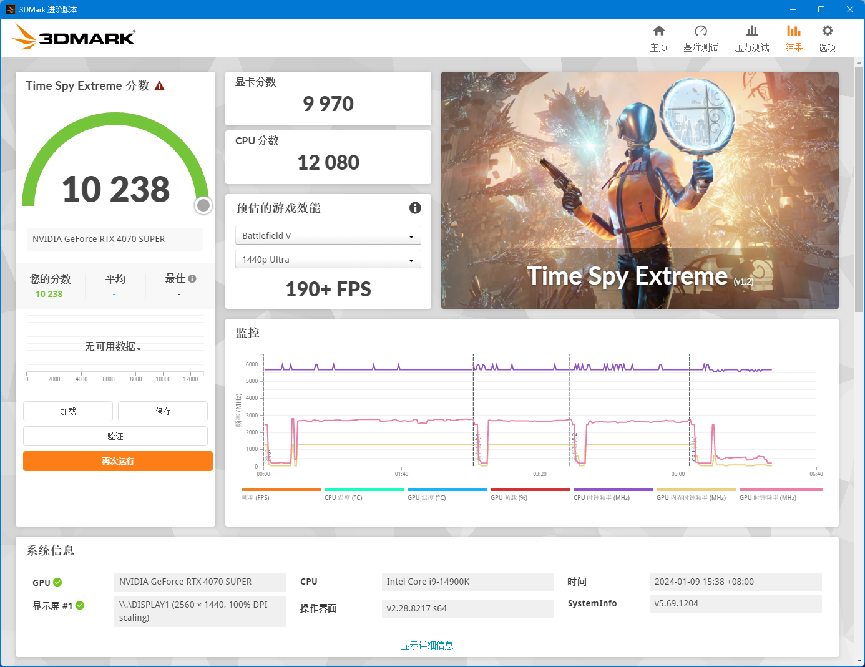Switch to the 平均 column in the scores panel
This screenshot has height=667, width=865.
114,276
